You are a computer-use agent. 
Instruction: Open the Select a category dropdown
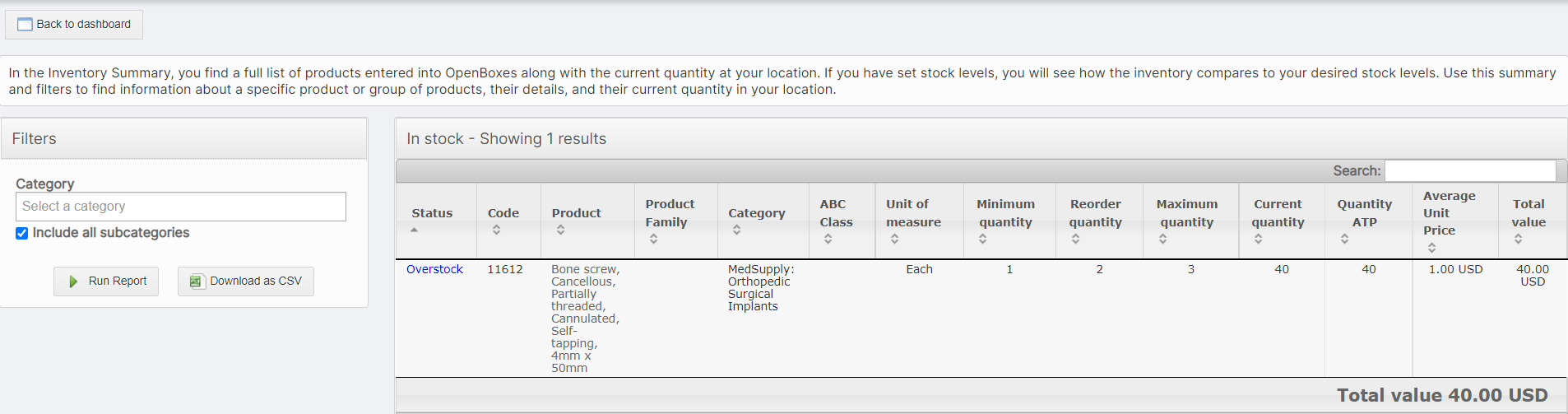click(x=181, y=207)
